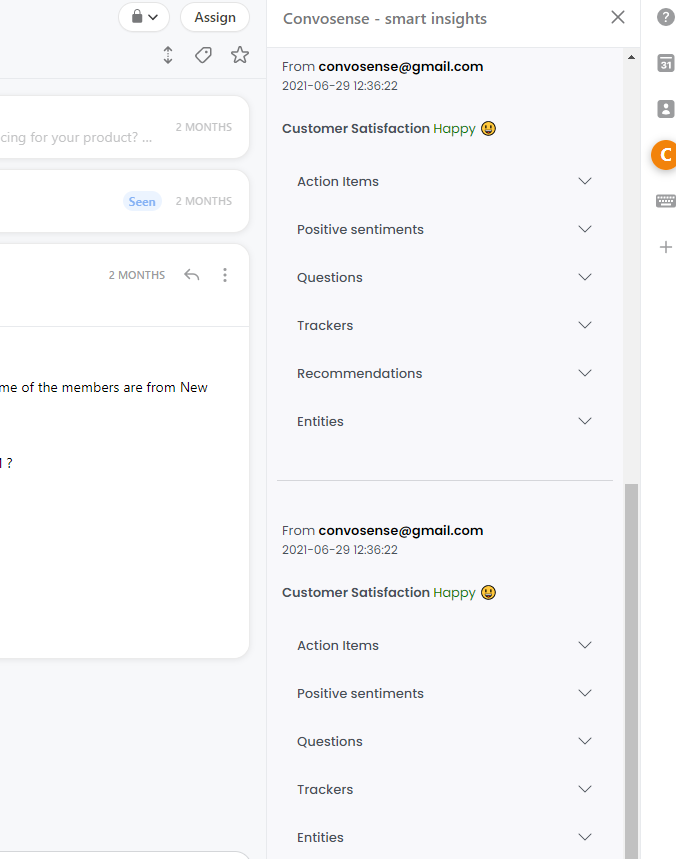
Task: Expand Questions in first insight
Action: (x=444, y=277)
